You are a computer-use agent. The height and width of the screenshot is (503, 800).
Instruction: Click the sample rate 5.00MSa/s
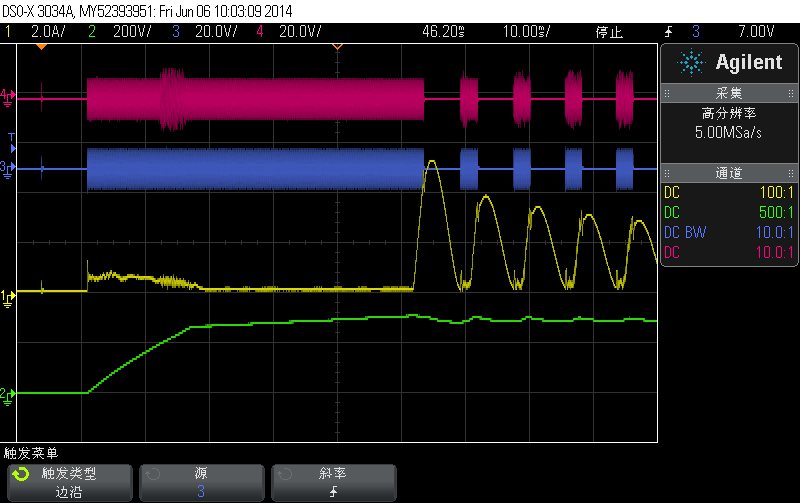pos(728,133)
